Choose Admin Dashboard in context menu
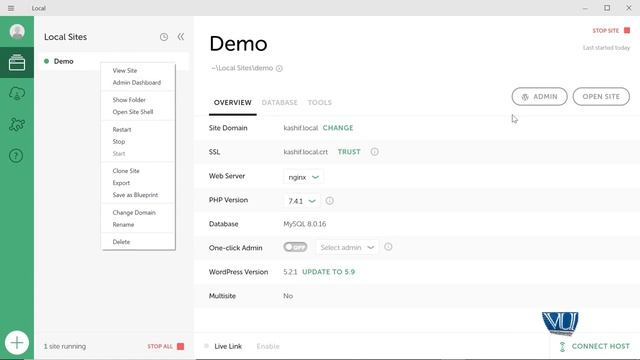640x360 pixels. (138, 82)
